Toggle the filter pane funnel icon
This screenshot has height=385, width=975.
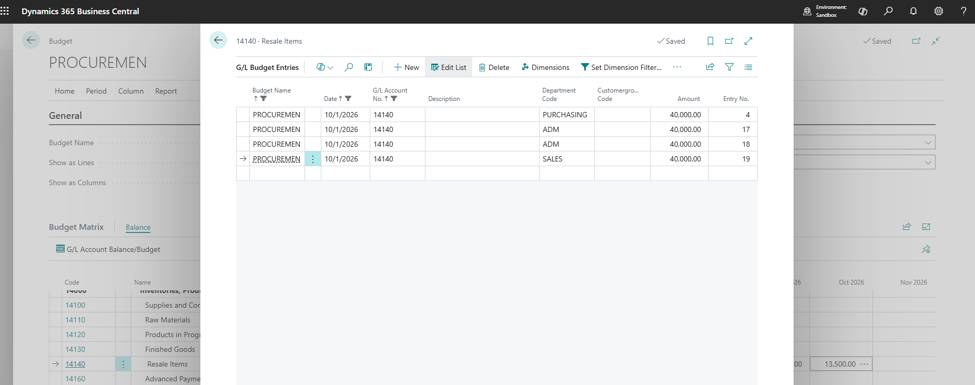[729, 67]
